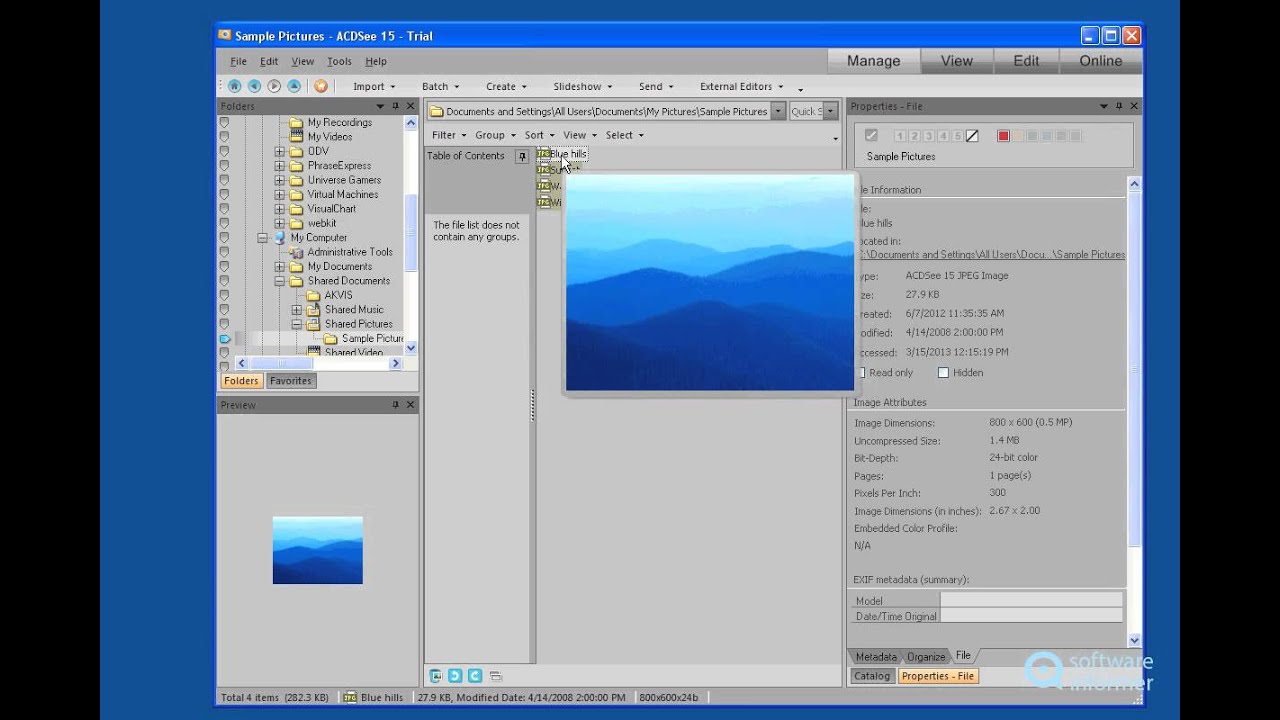Screen dimensions: 1280x720
Task: Switch to the Organize tab
Action: (x=926, y=657)
